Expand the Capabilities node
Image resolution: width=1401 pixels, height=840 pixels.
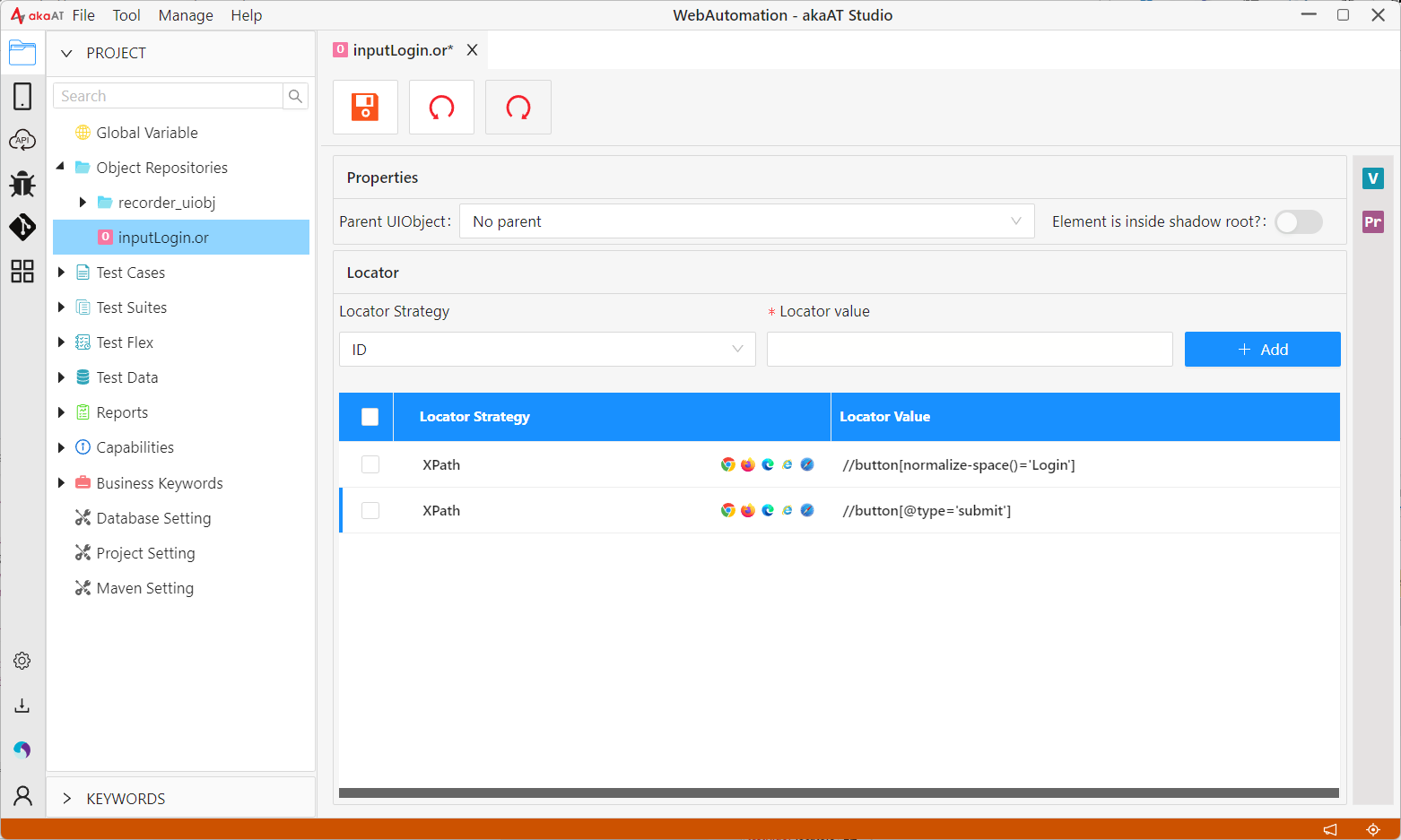click(x=61, y=447)
